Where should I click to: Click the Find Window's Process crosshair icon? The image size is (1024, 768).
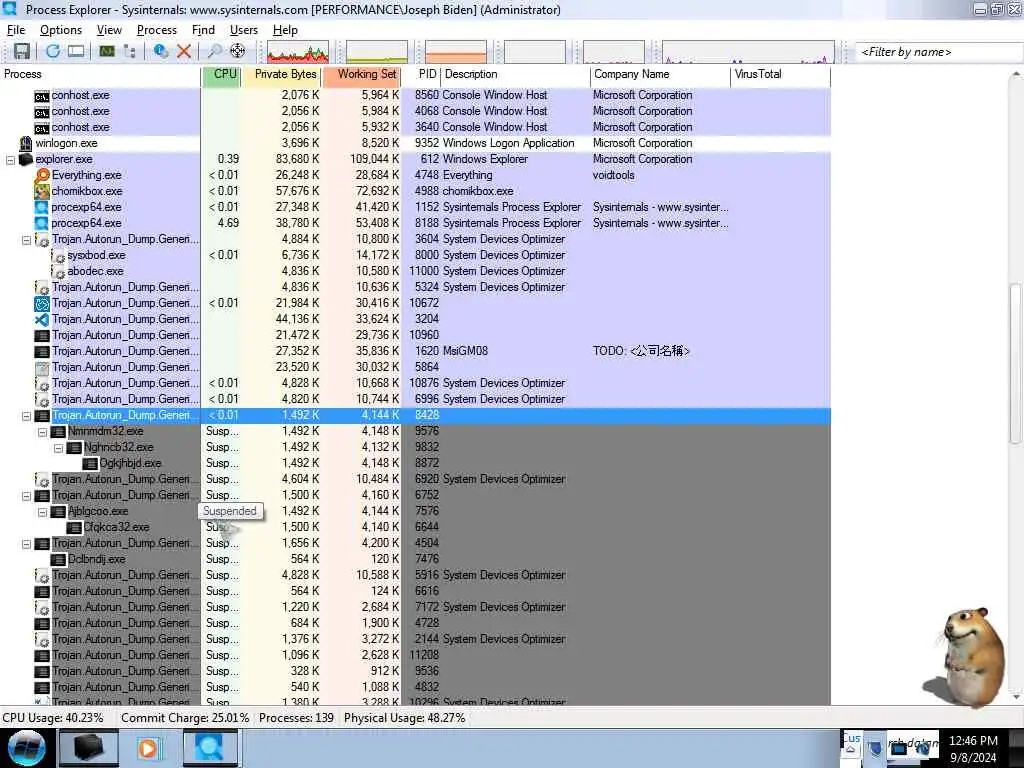coord(238,51)
